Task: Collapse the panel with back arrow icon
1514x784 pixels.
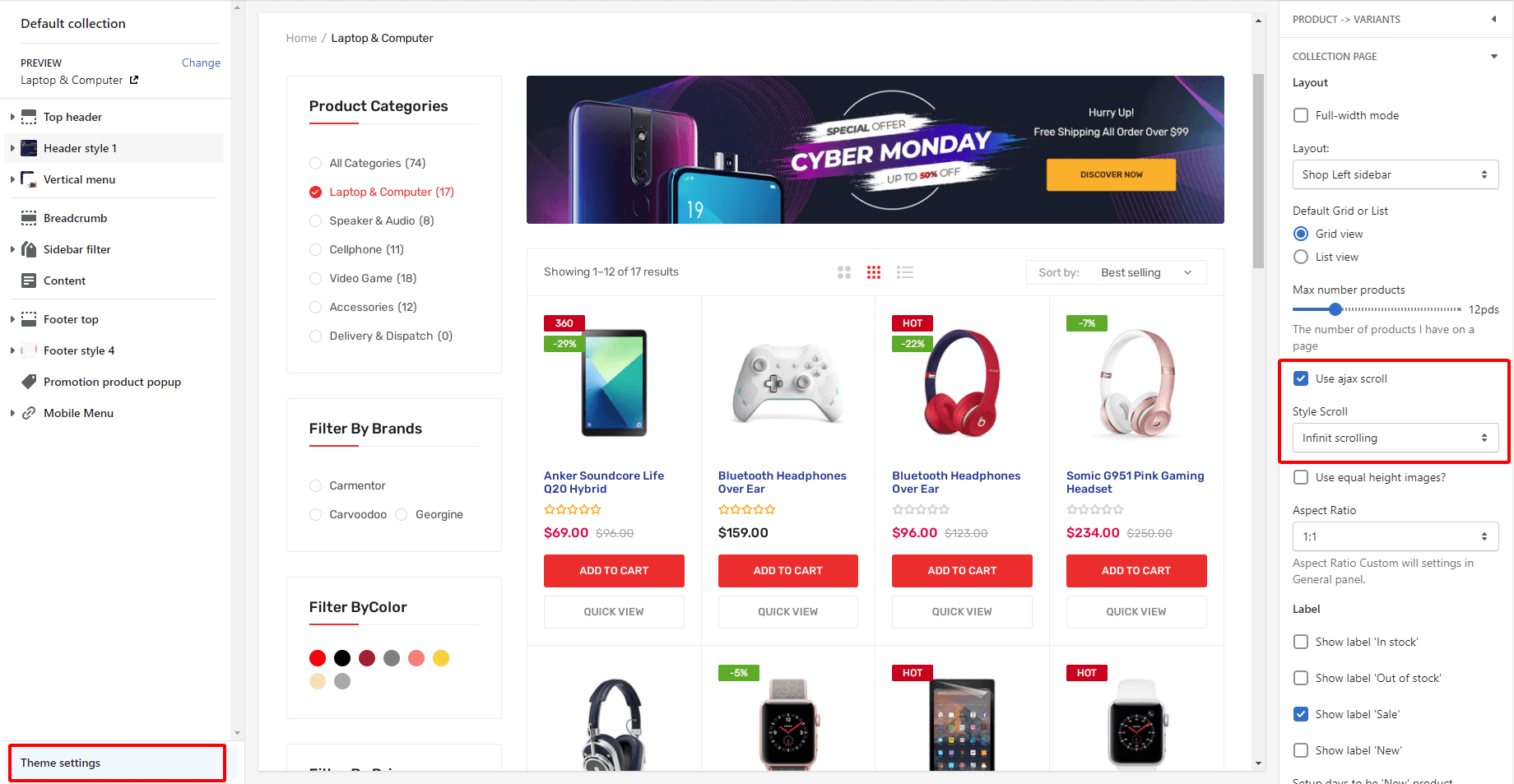Action: click(1493, 19)
